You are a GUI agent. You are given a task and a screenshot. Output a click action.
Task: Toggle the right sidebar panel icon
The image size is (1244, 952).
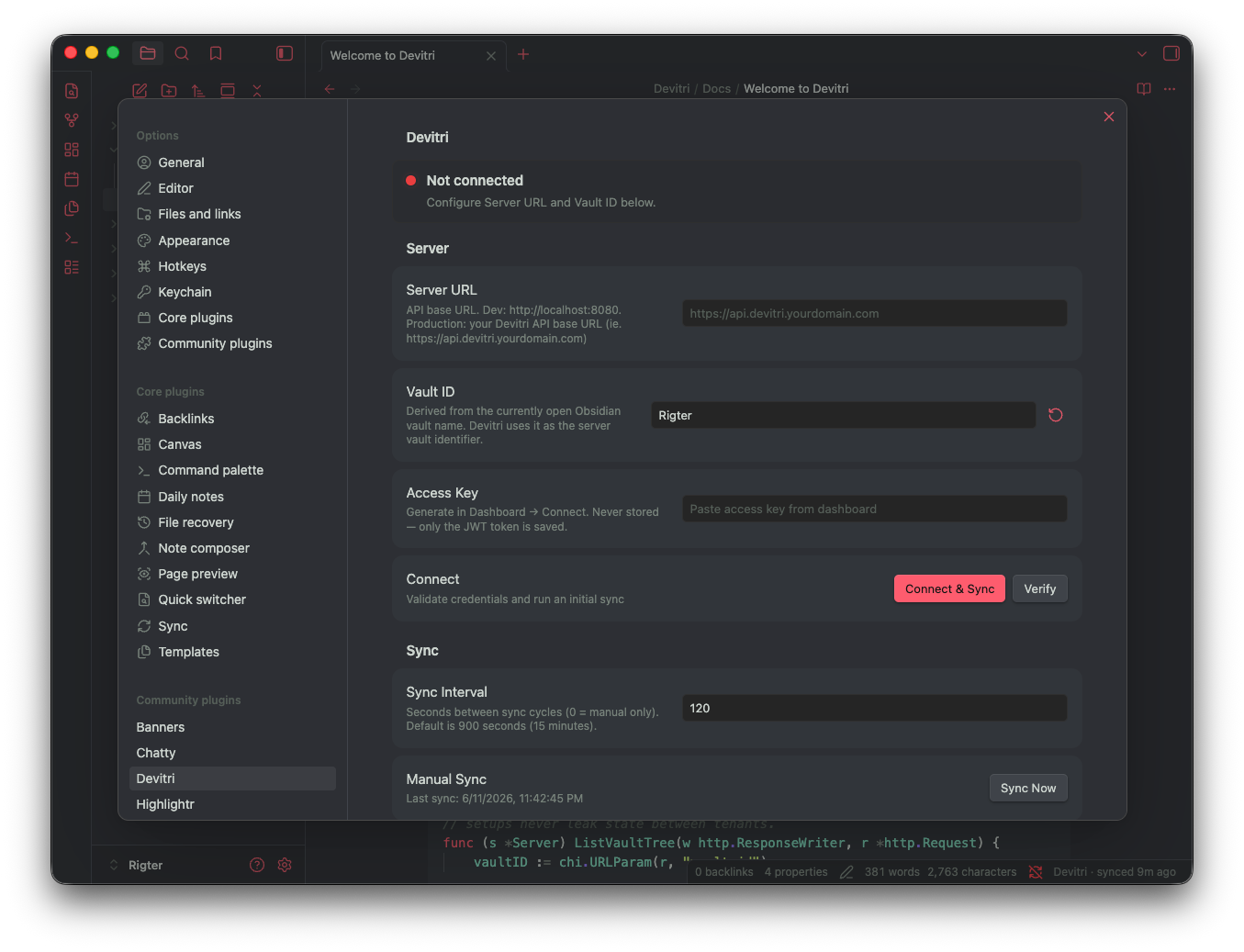[x=1171, y=53]
